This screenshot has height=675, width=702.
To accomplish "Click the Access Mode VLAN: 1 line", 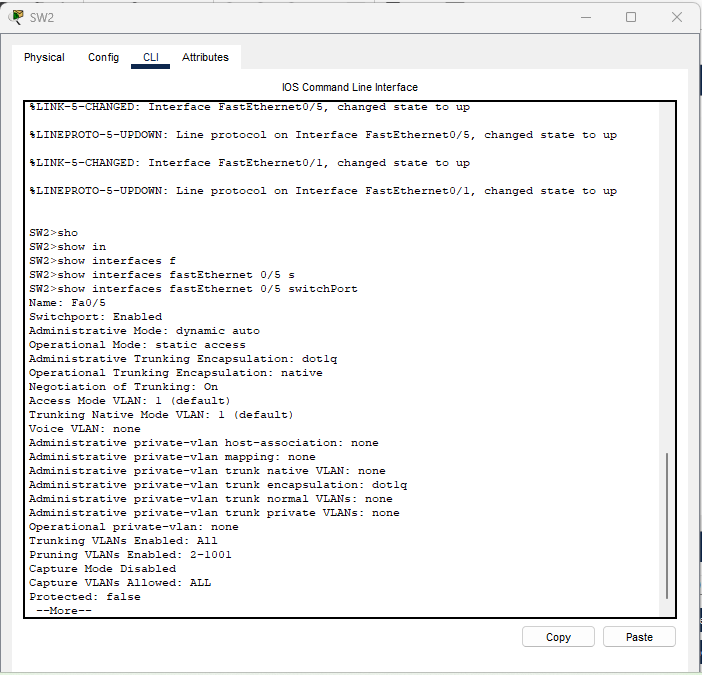I will 130,400.
